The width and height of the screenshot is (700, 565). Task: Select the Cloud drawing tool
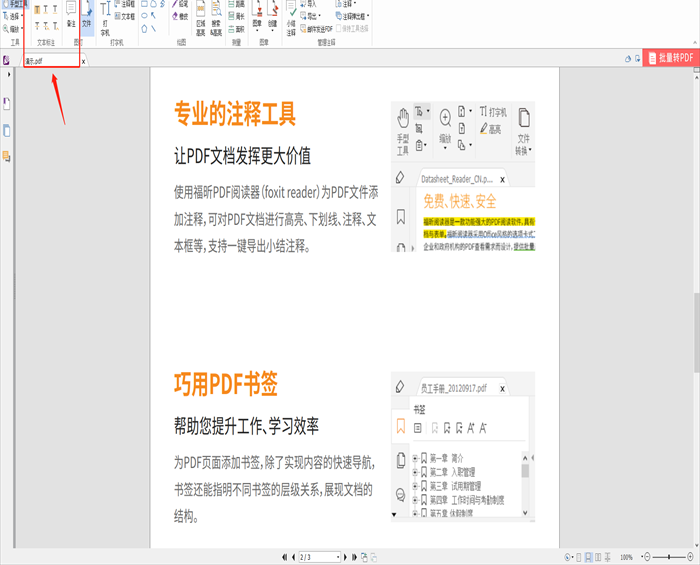click(154, 4)
